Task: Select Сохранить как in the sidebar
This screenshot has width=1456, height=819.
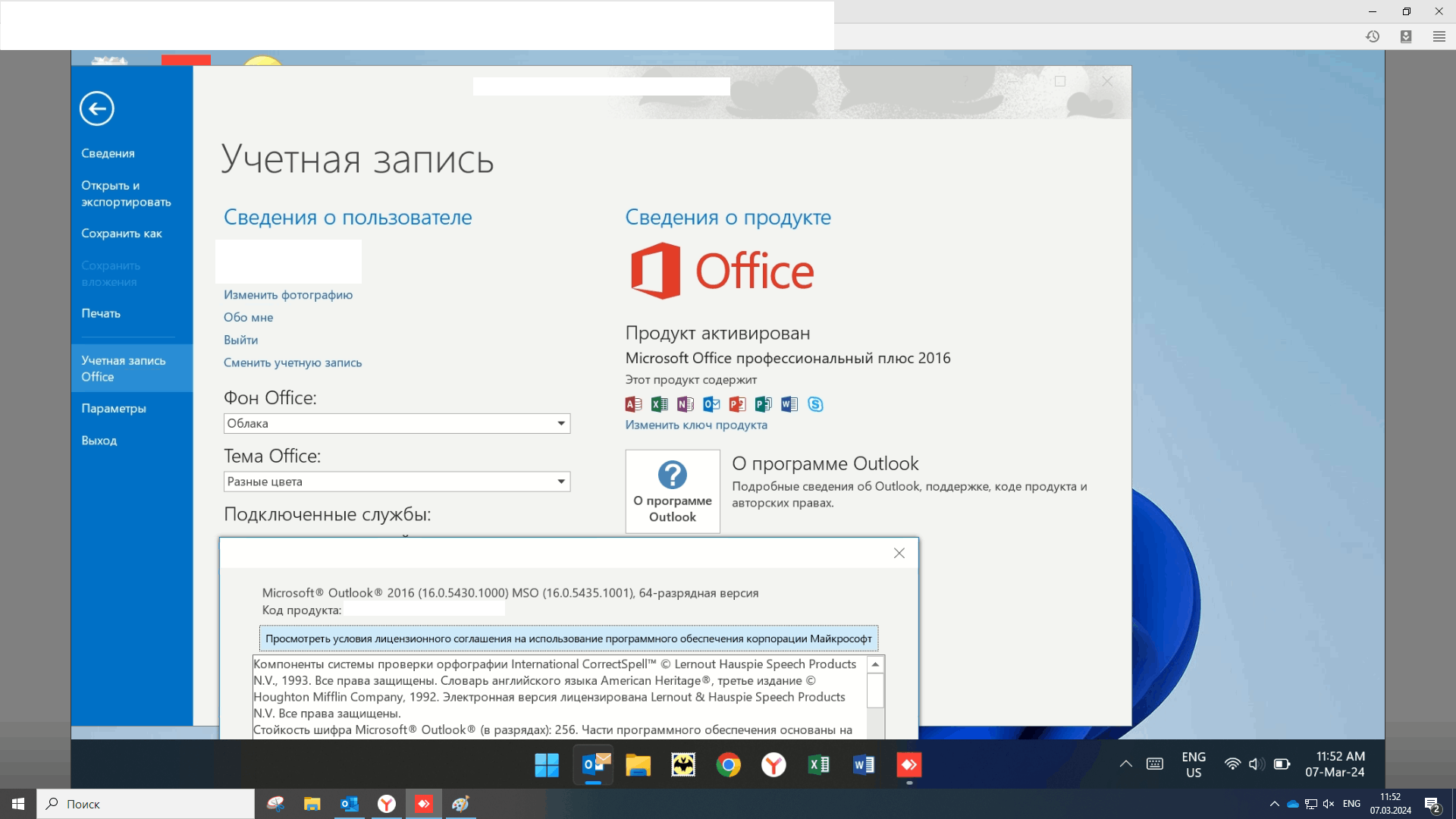Action: [121, 234]
